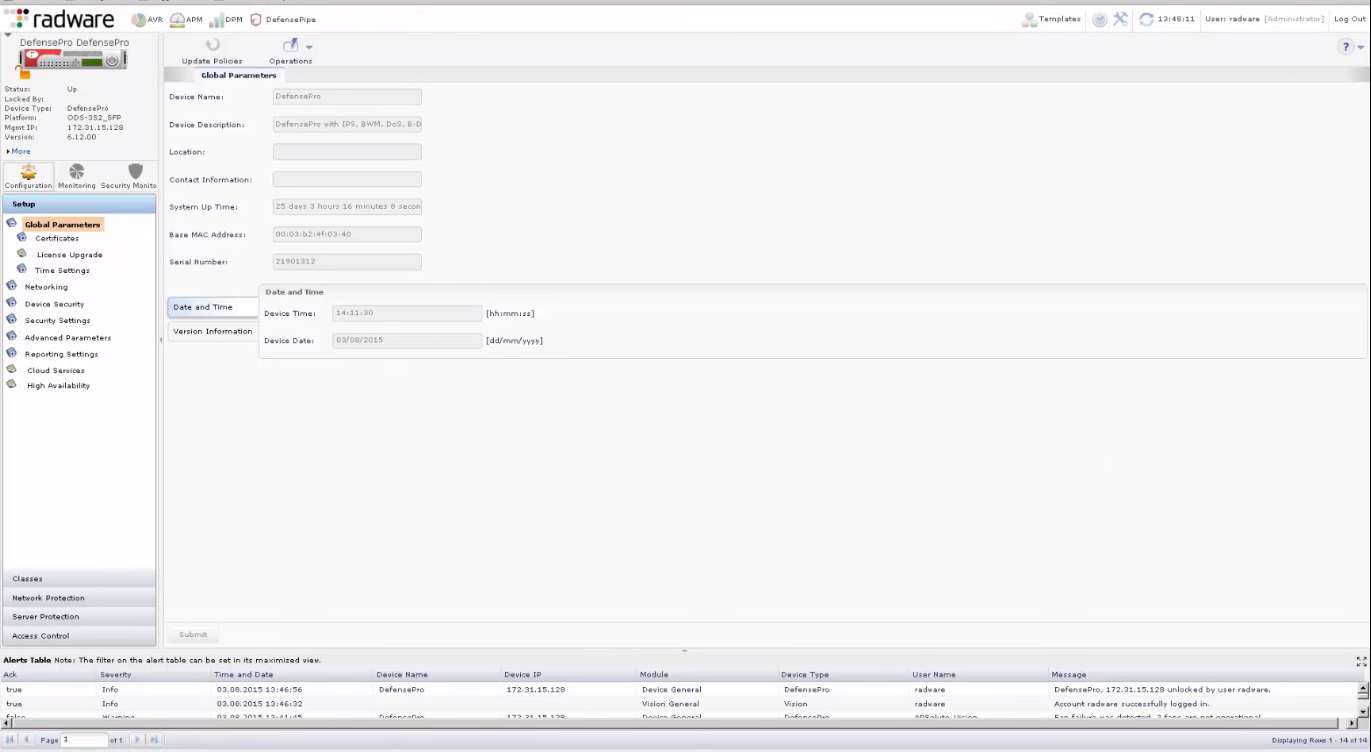Open the help question mark icon
The image size is (1371, 752).
pyautogui.click(x=1347, y=47)
